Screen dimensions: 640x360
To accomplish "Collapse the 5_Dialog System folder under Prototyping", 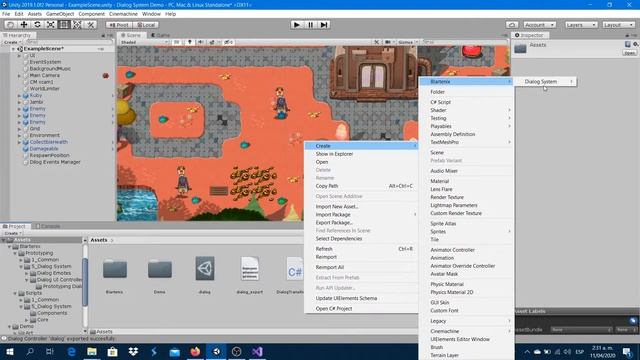I will pyautogui.click(x=21, y=267).
